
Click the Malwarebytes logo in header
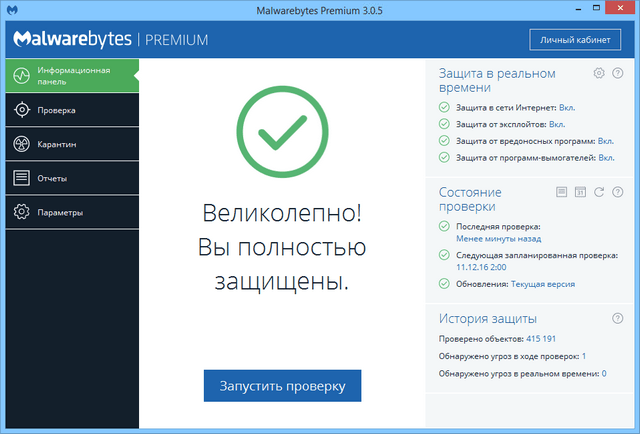tap(72, 39)
